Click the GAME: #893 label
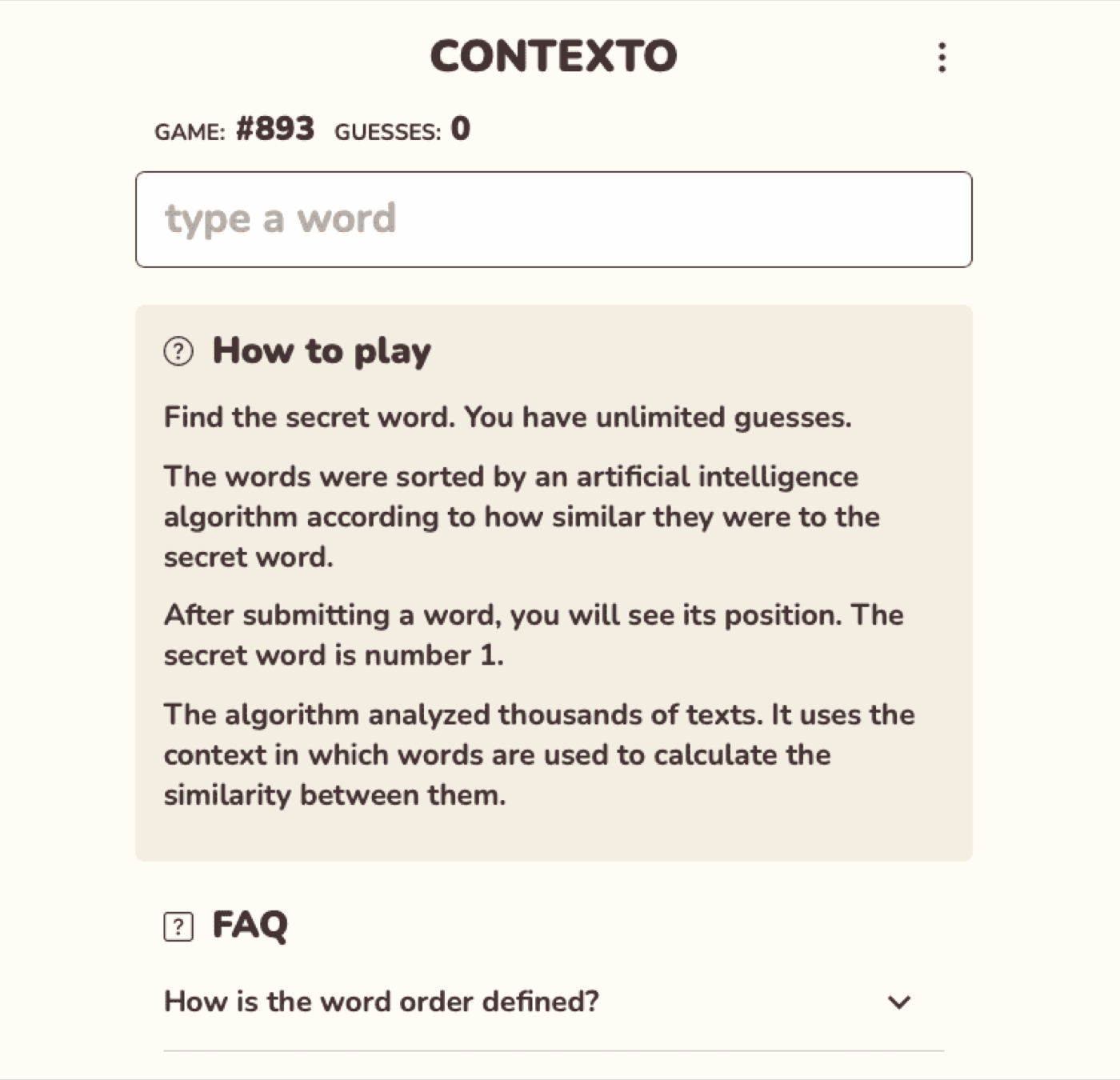The image size is (1120, 1080). pyautogui.click(x=234, y=128)
